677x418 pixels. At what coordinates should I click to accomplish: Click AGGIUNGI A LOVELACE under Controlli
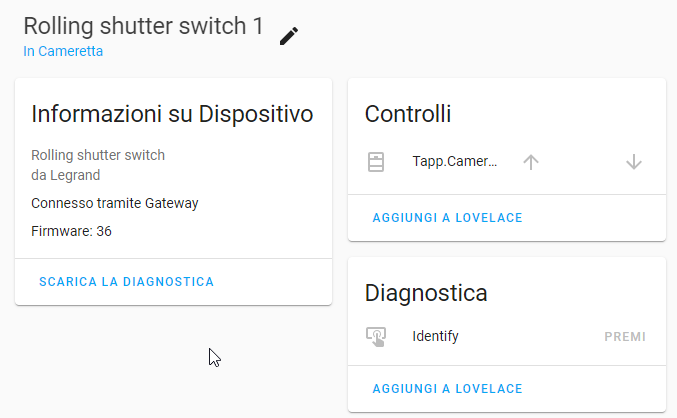[448, 218]
